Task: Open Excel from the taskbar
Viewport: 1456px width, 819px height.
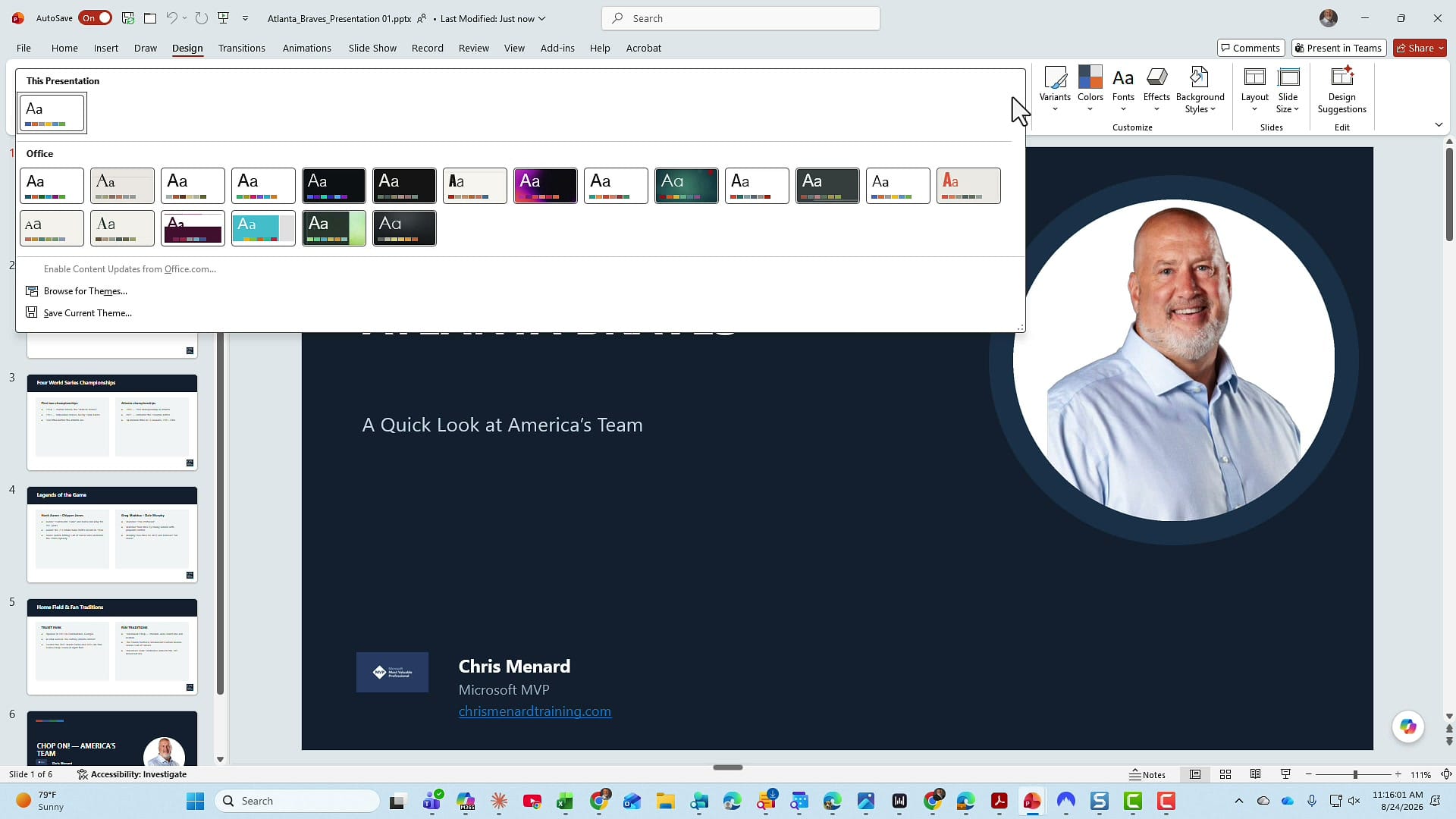Action: point(564,801)
